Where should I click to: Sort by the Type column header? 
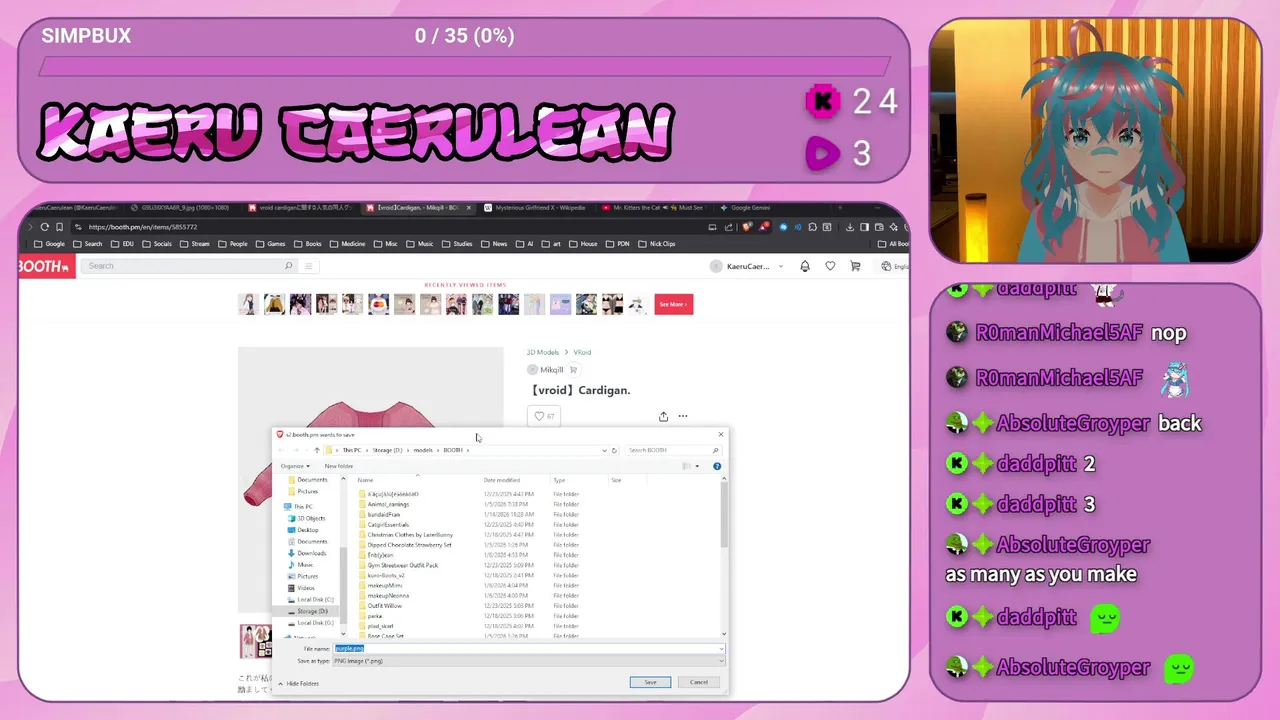559,480
